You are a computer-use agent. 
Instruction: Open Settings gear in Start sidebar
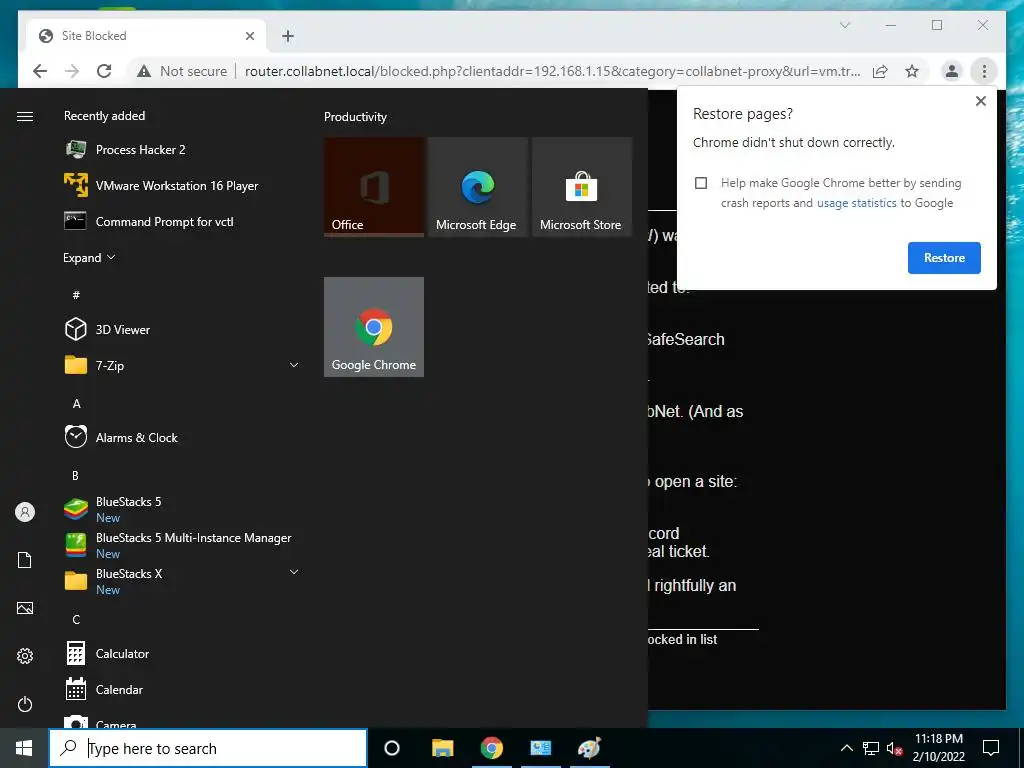pyautogui.click(x=25, y=656)
